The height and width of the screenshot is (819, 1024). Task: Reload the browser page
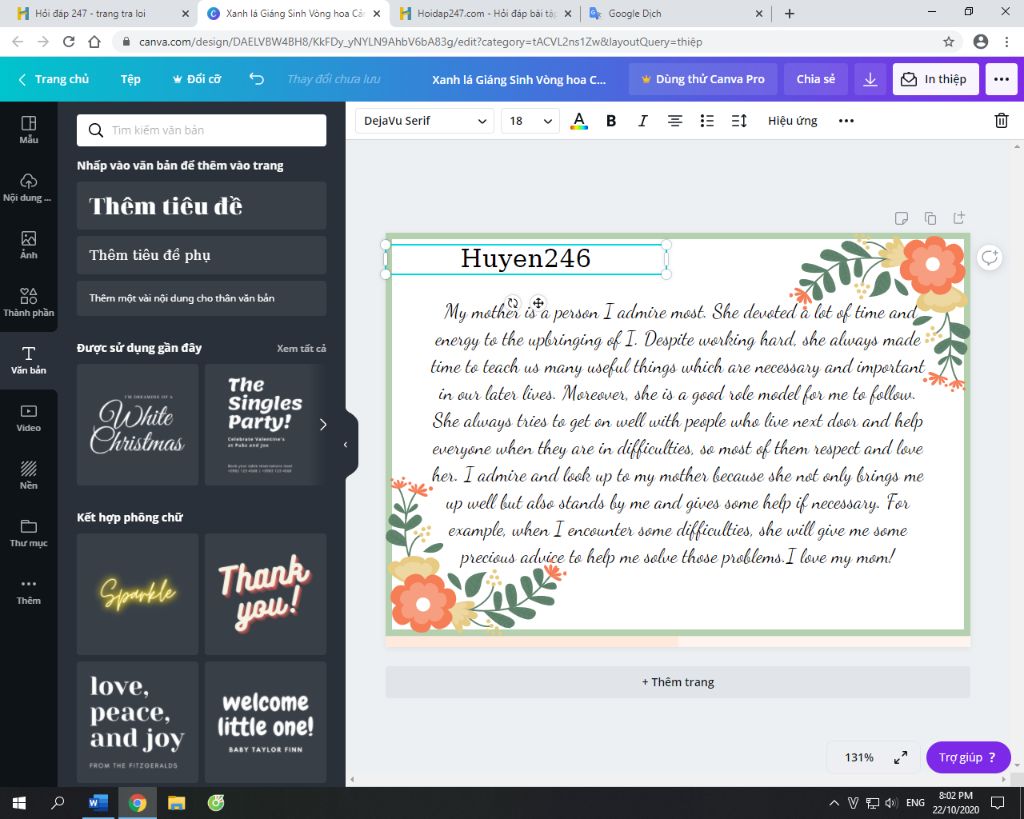[69, 42]
